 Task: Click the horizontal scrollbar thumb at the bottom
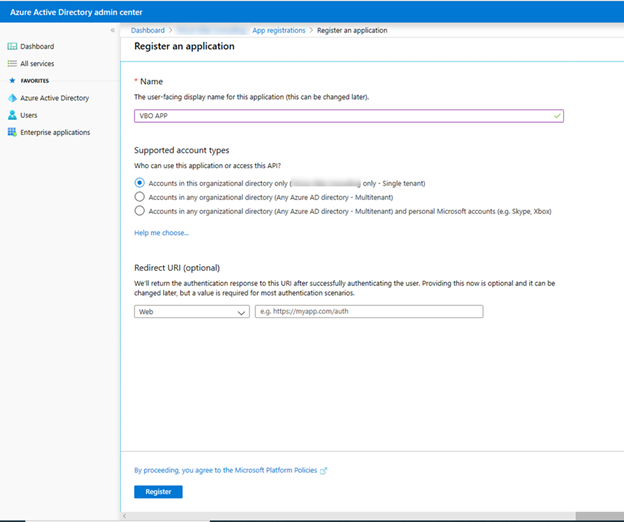600,516
